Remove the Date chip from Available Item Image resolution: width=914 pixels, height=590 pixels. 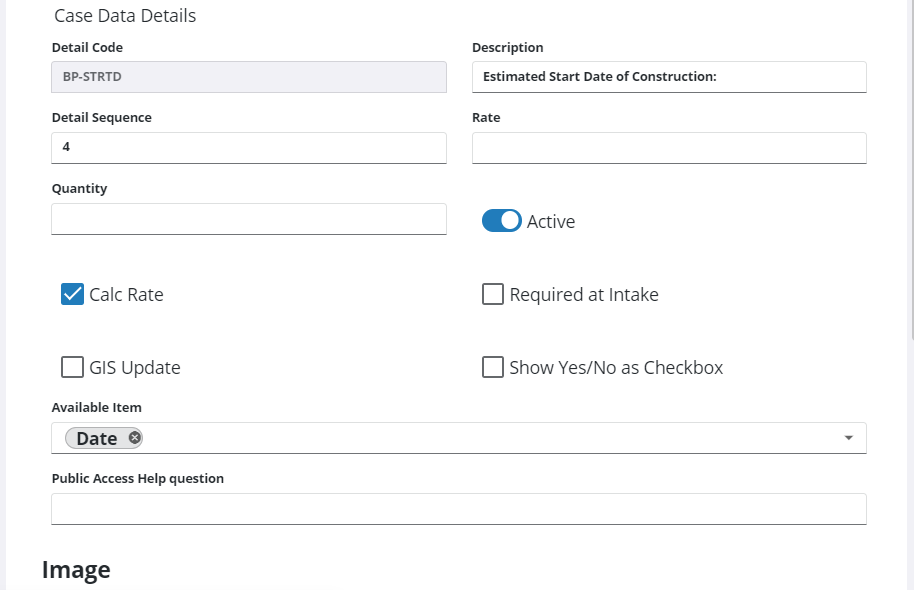[135, 438]
